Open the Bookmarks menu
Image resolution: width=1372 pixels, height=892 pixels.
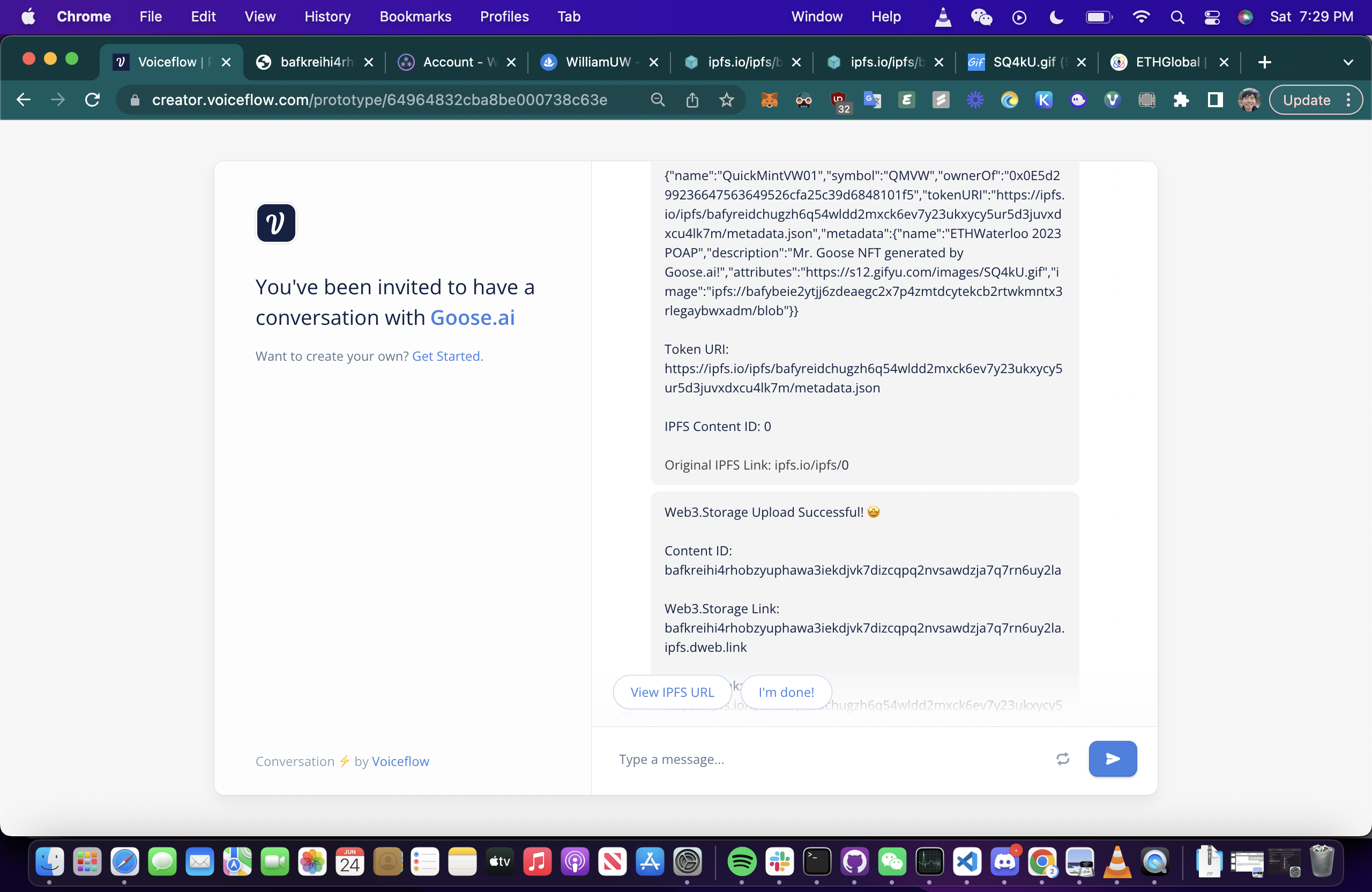[415, 17]
